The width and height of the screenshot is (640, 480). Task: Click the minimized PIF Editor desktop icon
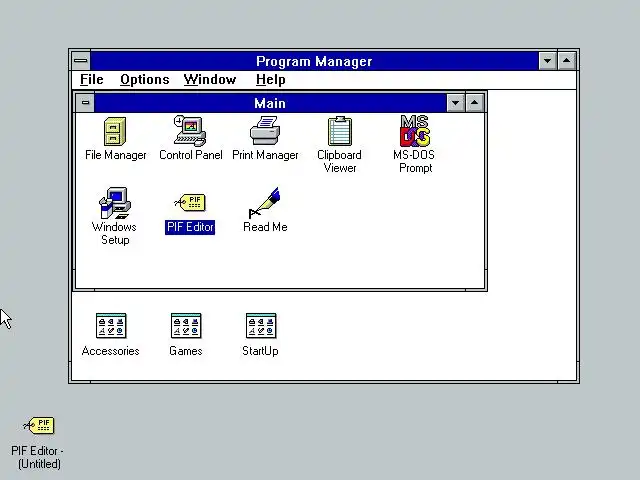[39, 425]
